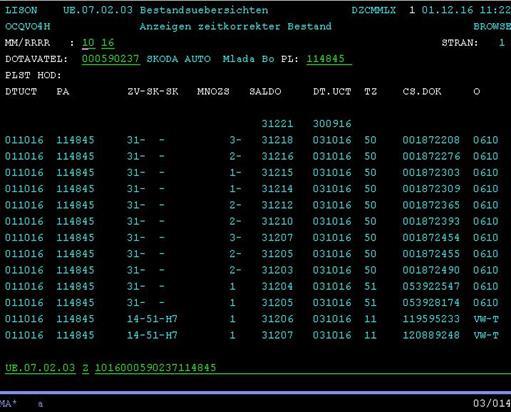This screenshot has width=511, height=412.
Task: Select document number 001872309
Action: click(431, 189)
